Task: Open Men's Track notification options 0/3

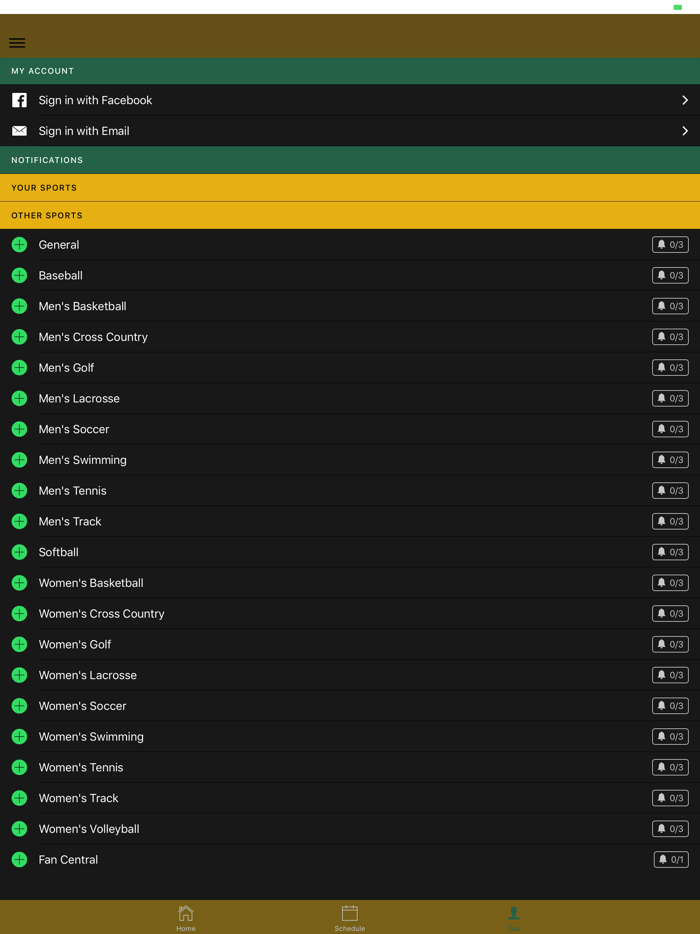Action: tap(670, 521)
